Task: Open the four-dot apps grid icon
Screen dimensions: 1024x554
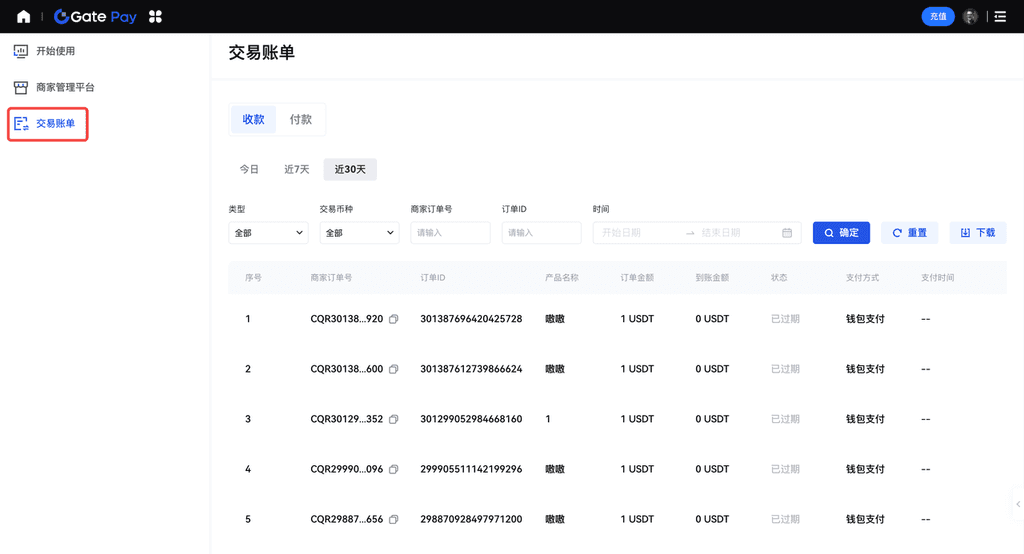Action: click(155, 17)
